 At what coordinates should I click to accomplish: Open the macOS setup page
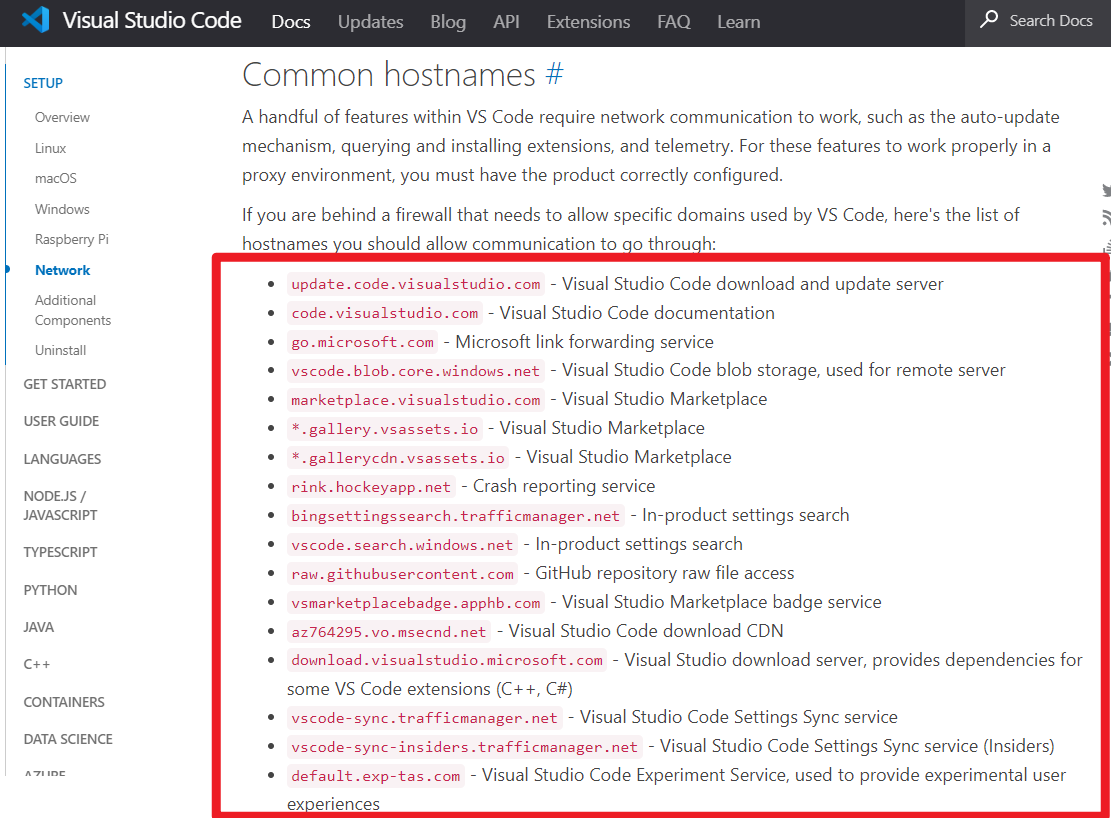tap(56, 179)
